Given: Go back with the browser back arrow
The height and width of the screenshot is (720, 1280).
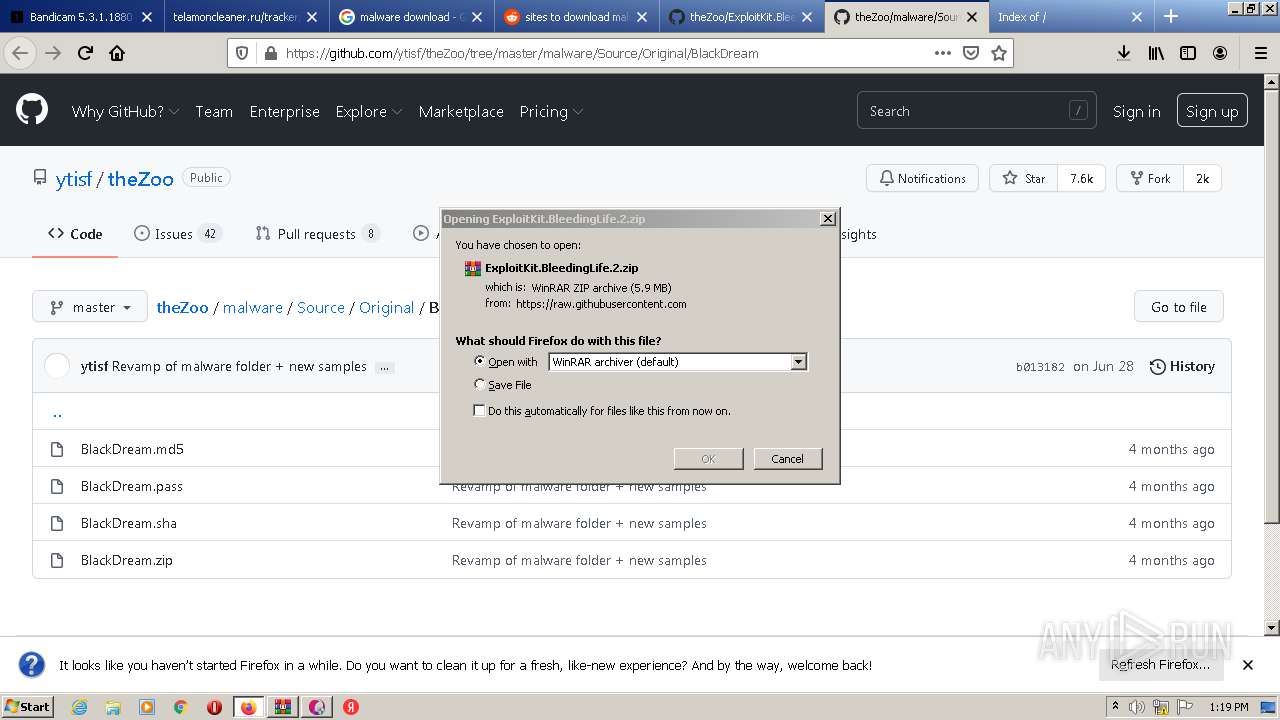Looking at the screenshot, I should (20, 53).
